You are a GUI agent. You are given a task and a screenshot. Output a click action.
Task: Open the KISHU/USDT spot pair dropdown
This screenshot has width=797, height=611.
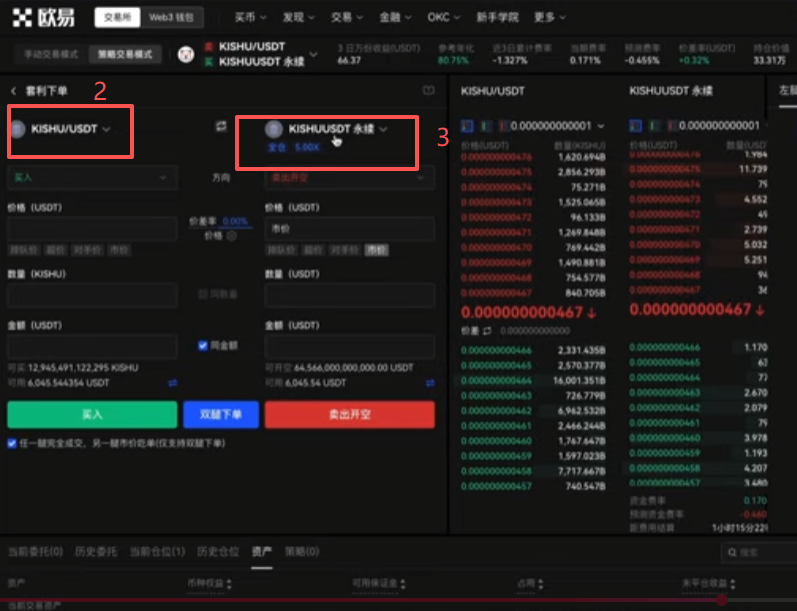(x=71, y=129)
